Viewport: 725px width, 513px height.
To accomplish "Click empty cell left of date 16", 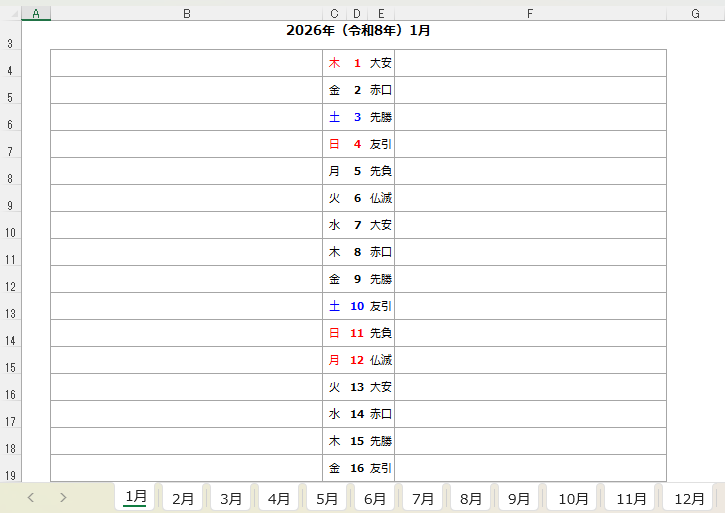I will coord(187,468).
